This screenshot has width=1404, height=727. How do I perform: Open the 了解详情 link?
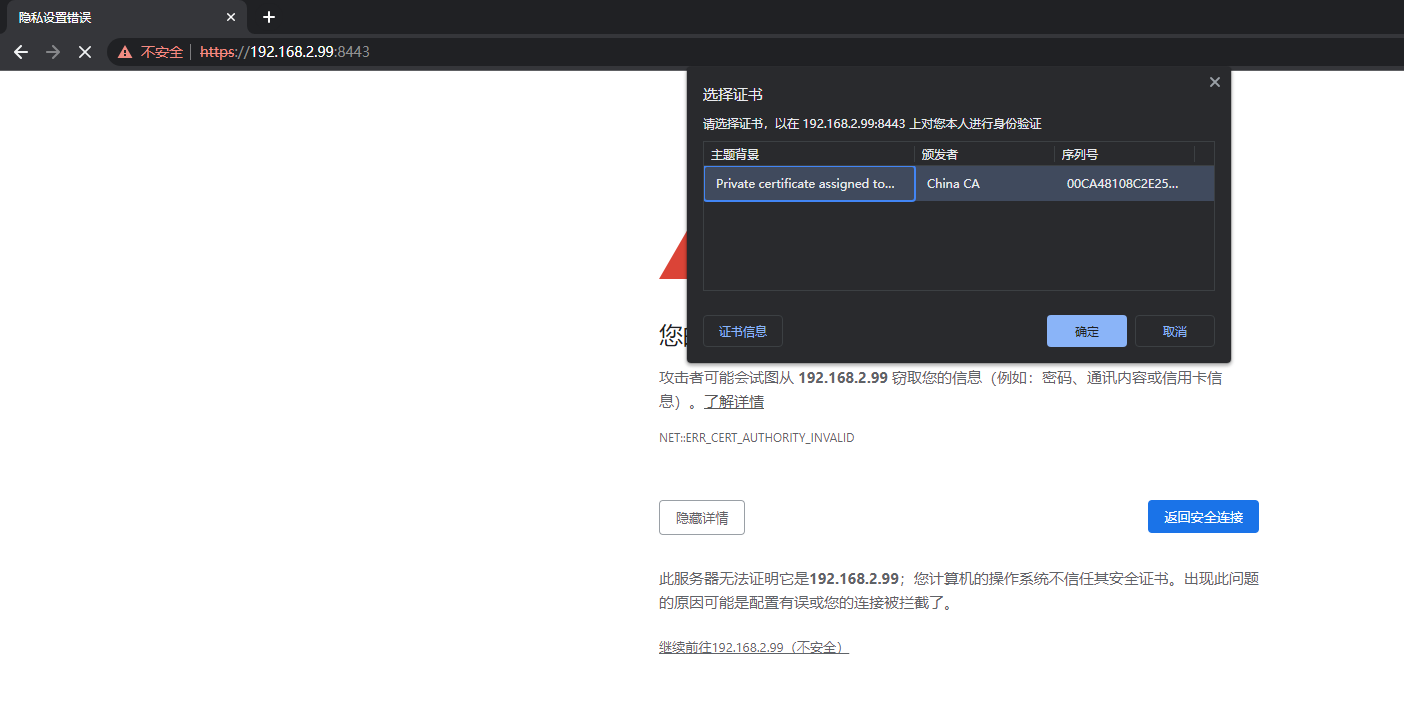pos(734,402)
